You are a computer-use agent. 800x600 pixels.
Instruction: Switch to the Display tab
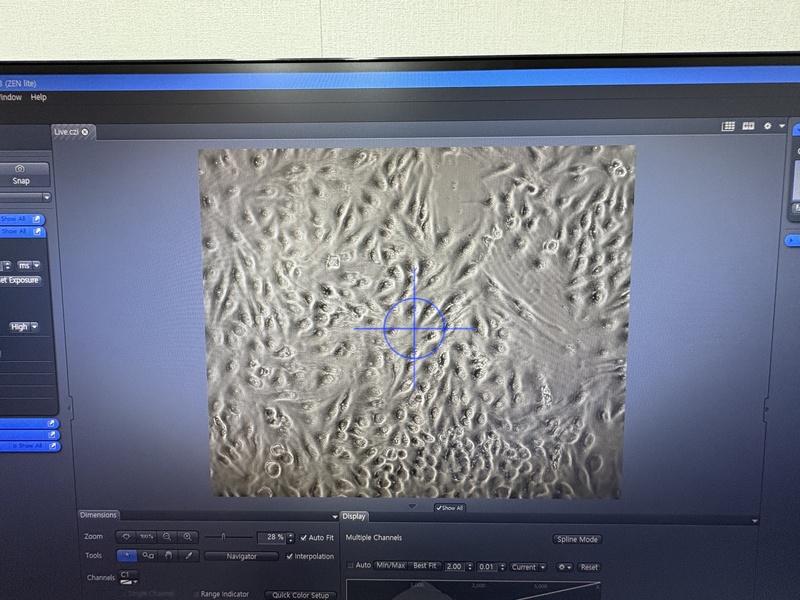[355, 516]
